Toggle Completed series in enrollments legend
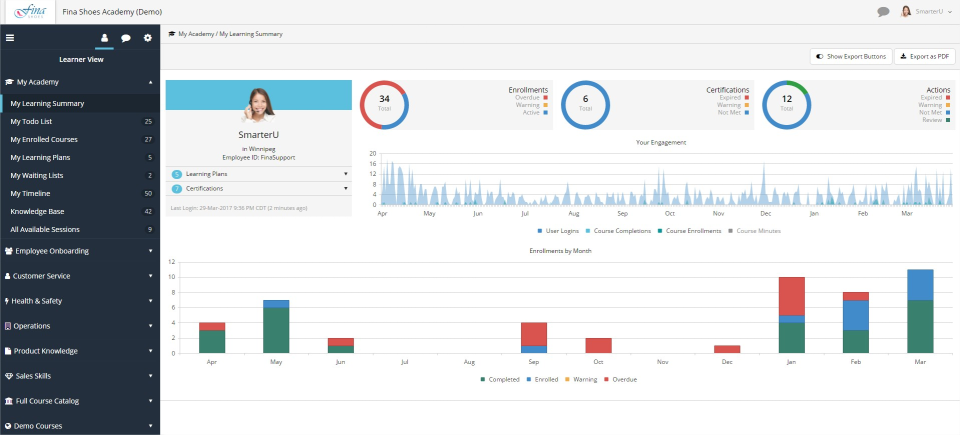The width and height of the screenshot is (960, 435). [501, 379]
